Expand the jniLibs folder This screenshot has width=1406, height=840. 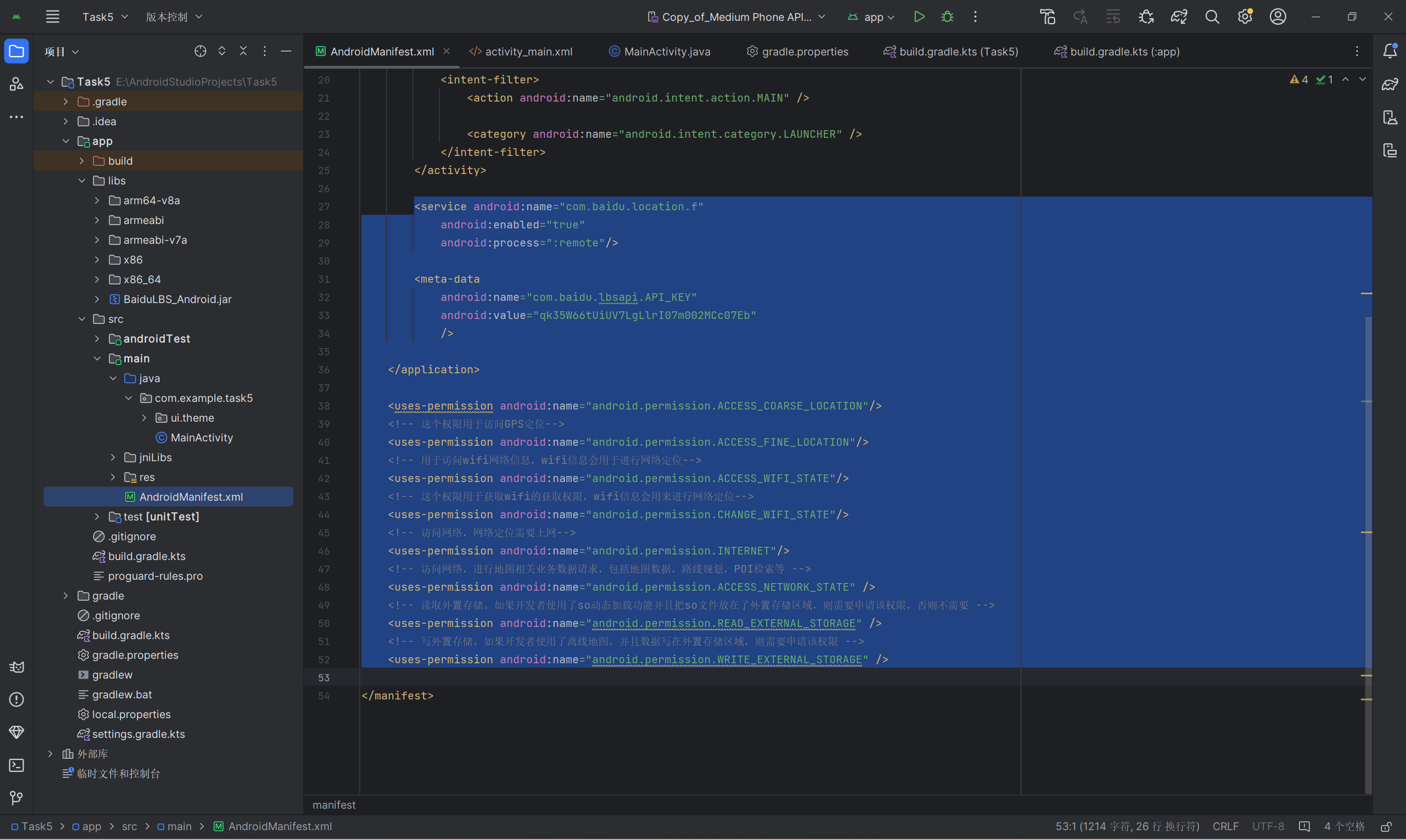click(113, 457)
